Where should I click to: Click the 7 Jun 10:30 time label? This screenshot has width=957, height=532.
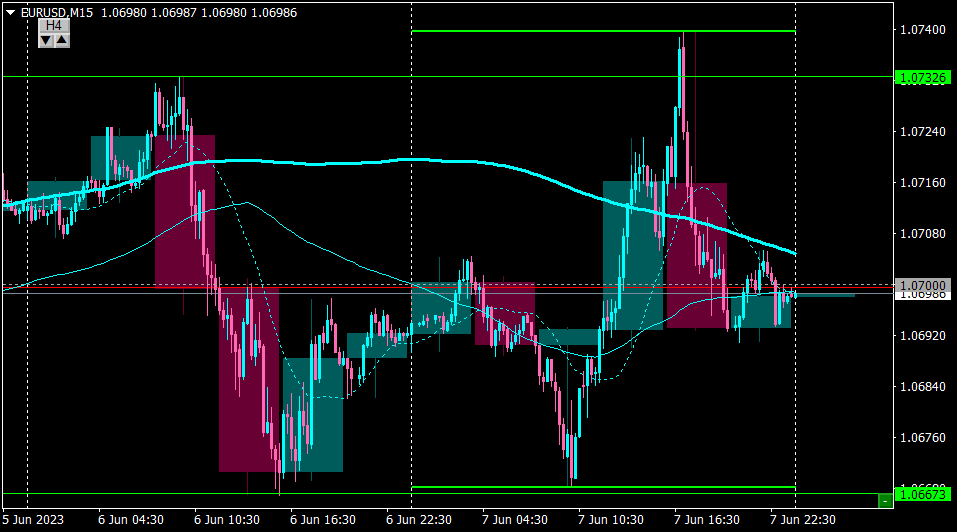(x=610, y=520)
